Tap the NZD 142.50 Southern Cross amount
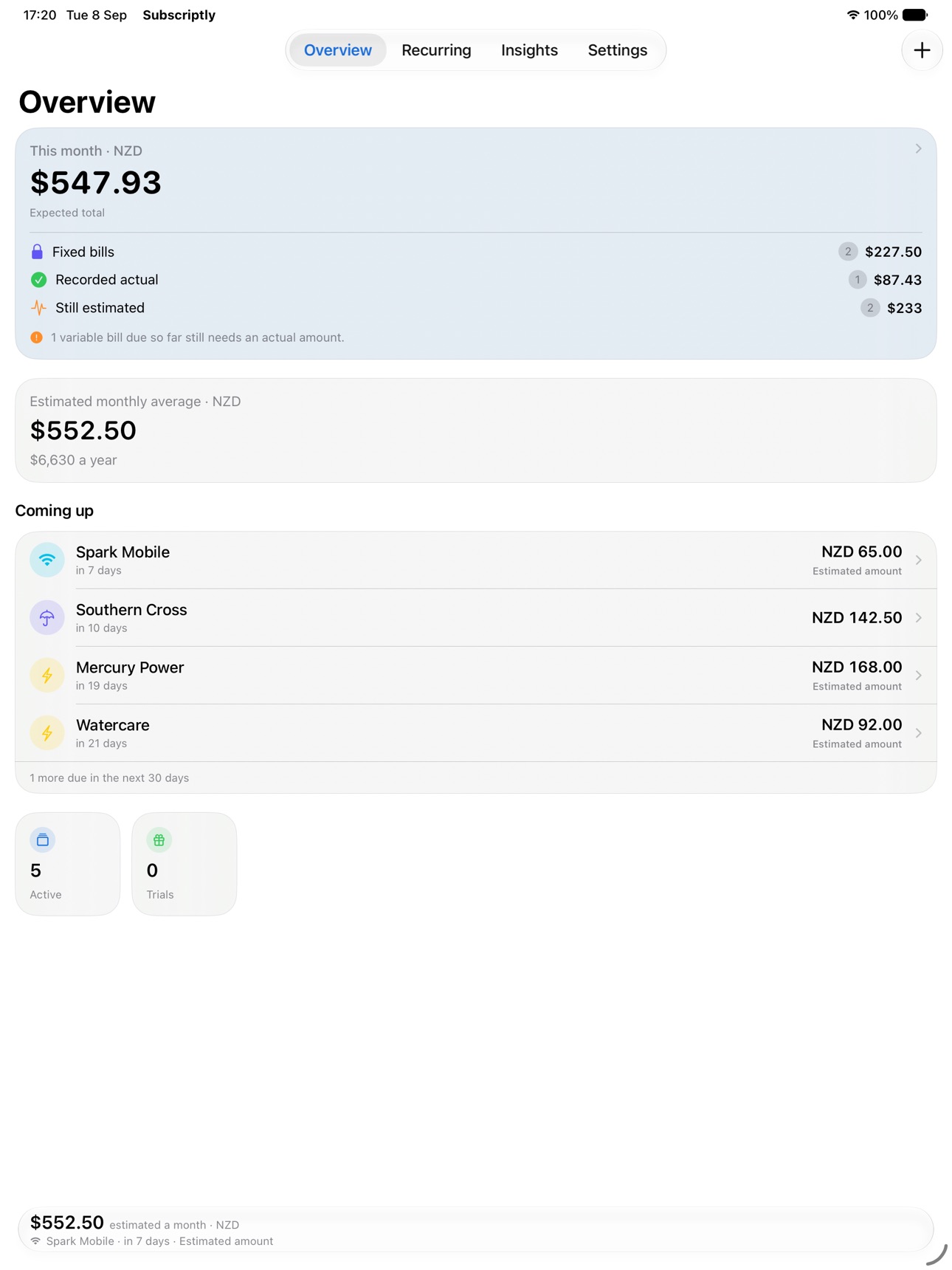 click(x=857, y=618)
